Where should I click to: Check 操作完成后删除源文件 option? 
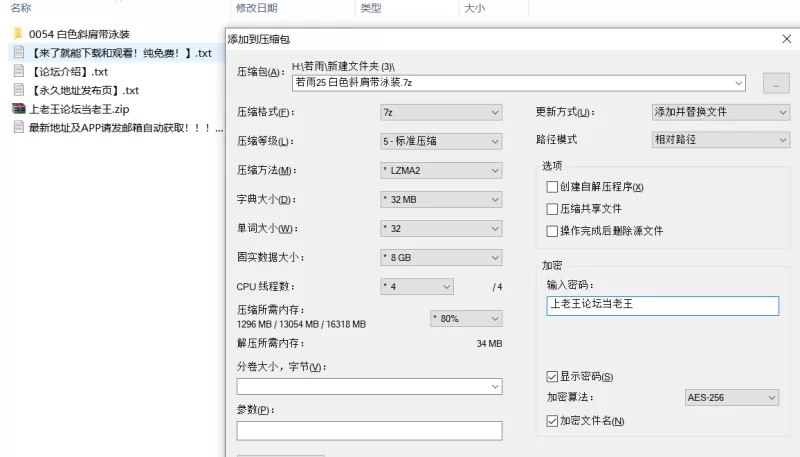(552, 231)
